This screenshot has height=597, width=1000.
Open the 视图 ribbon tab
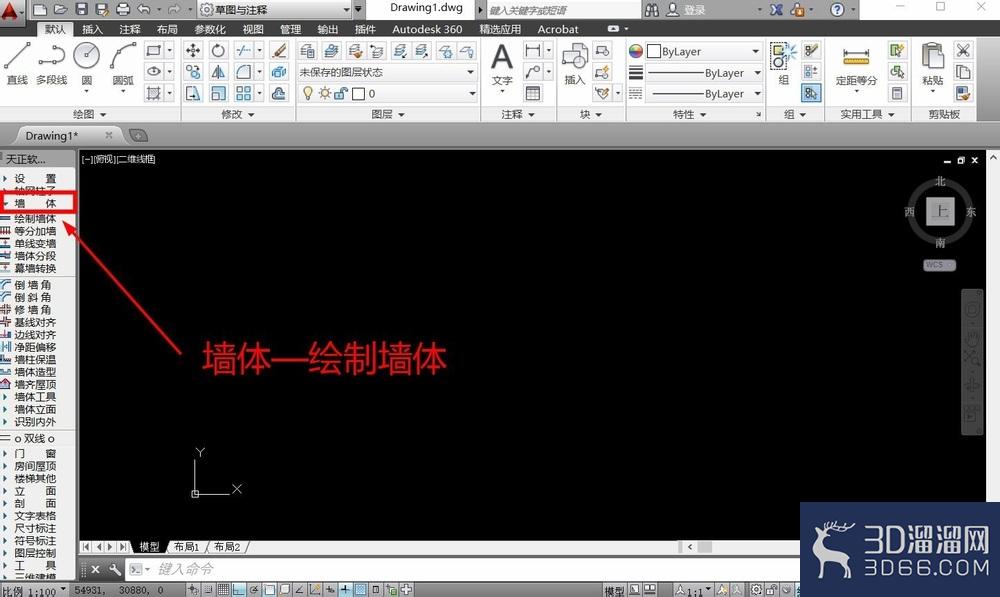[x=253, y=29]
